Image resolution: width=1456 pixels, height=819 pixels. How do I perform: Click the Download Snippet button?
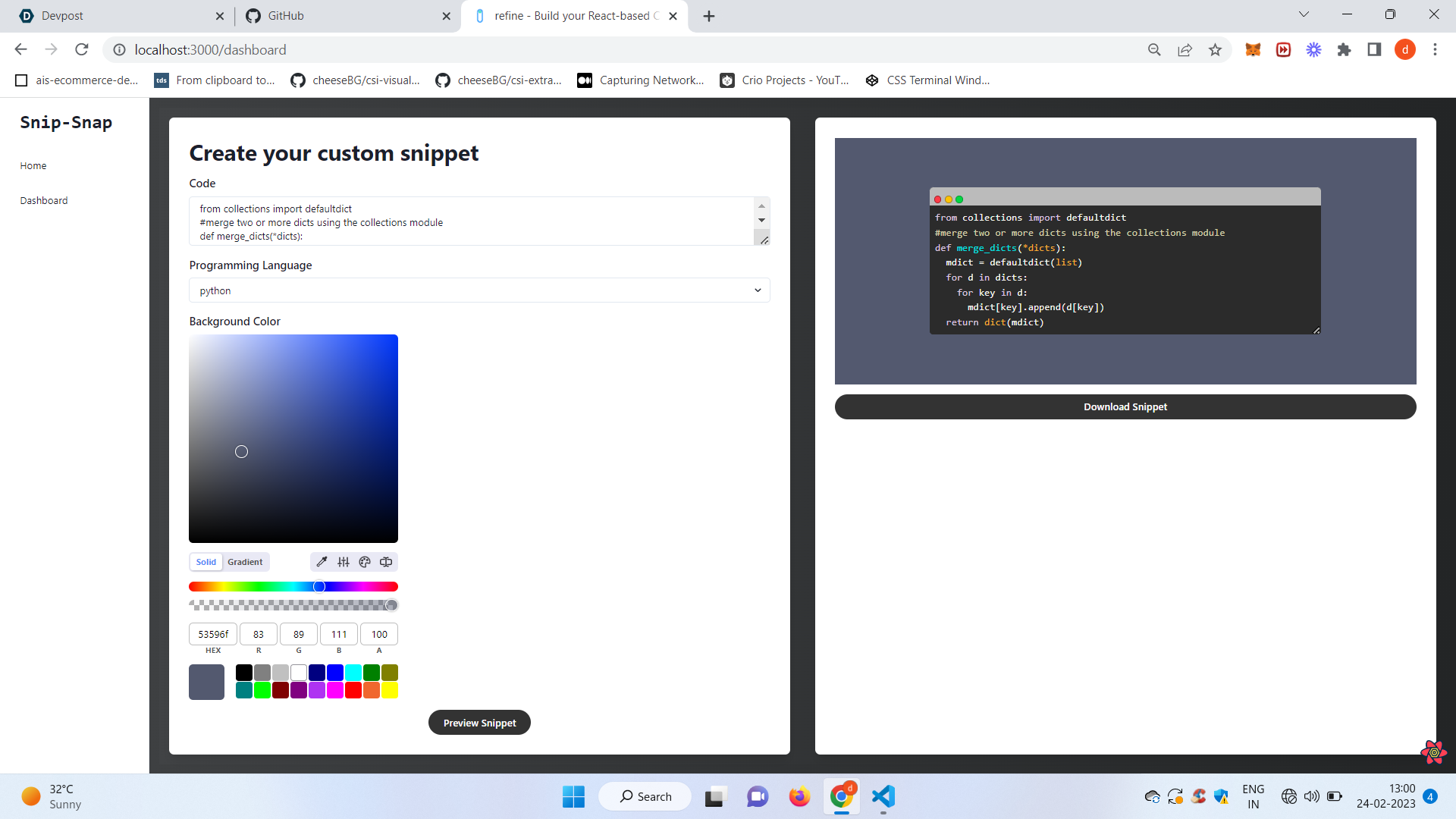(x=1125, y=406)
